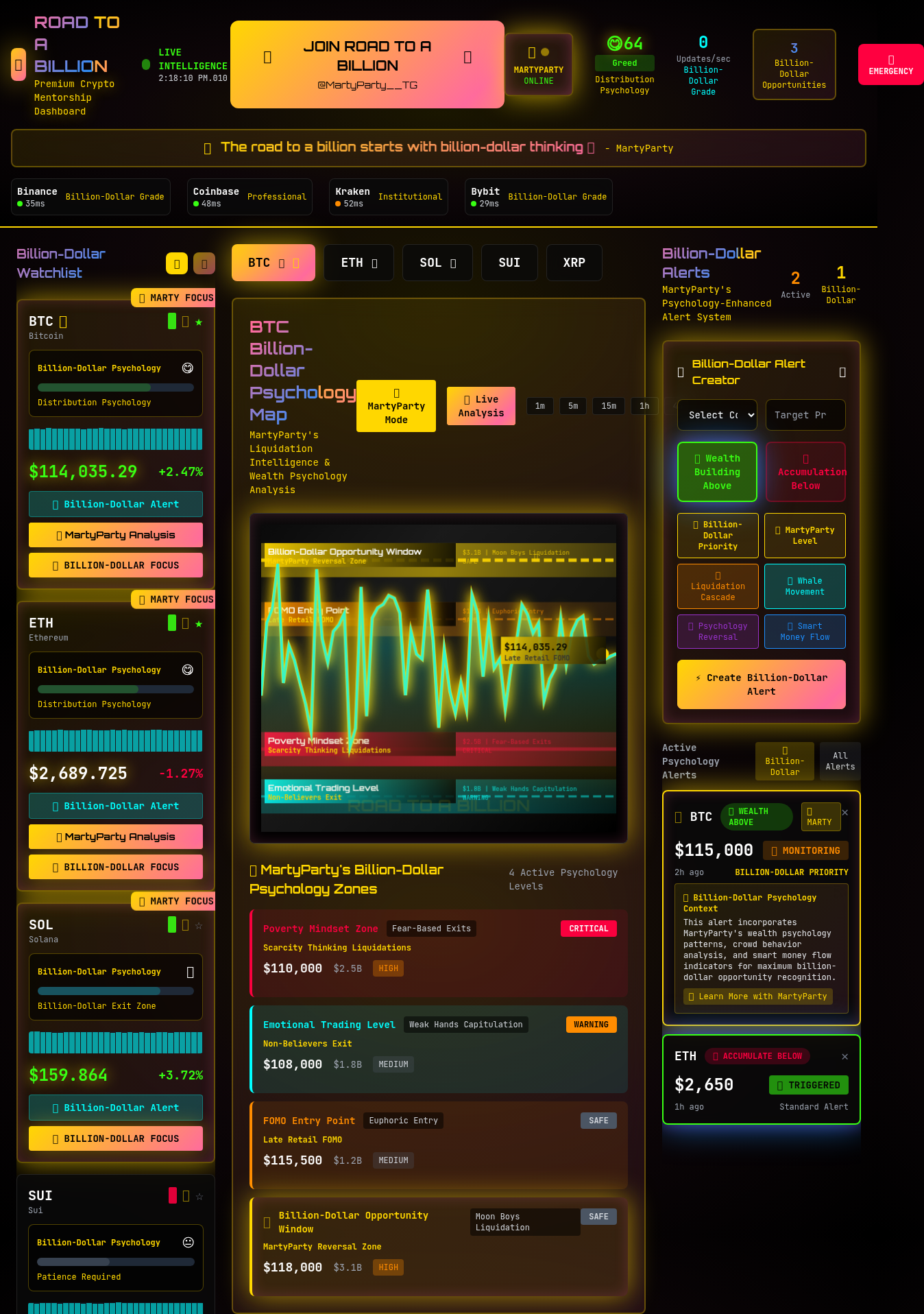Open MartyParty Analysis for ETH
This screenshot has height=1314, width=924.
(x=115, y=837)
